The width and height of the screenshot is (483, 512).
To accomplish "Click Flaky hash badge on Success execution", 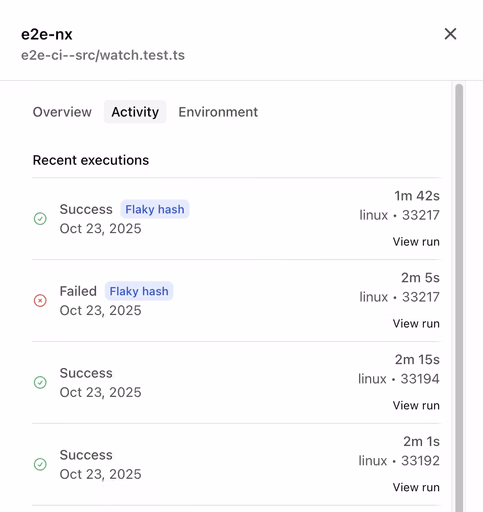I will click(155, 209).
